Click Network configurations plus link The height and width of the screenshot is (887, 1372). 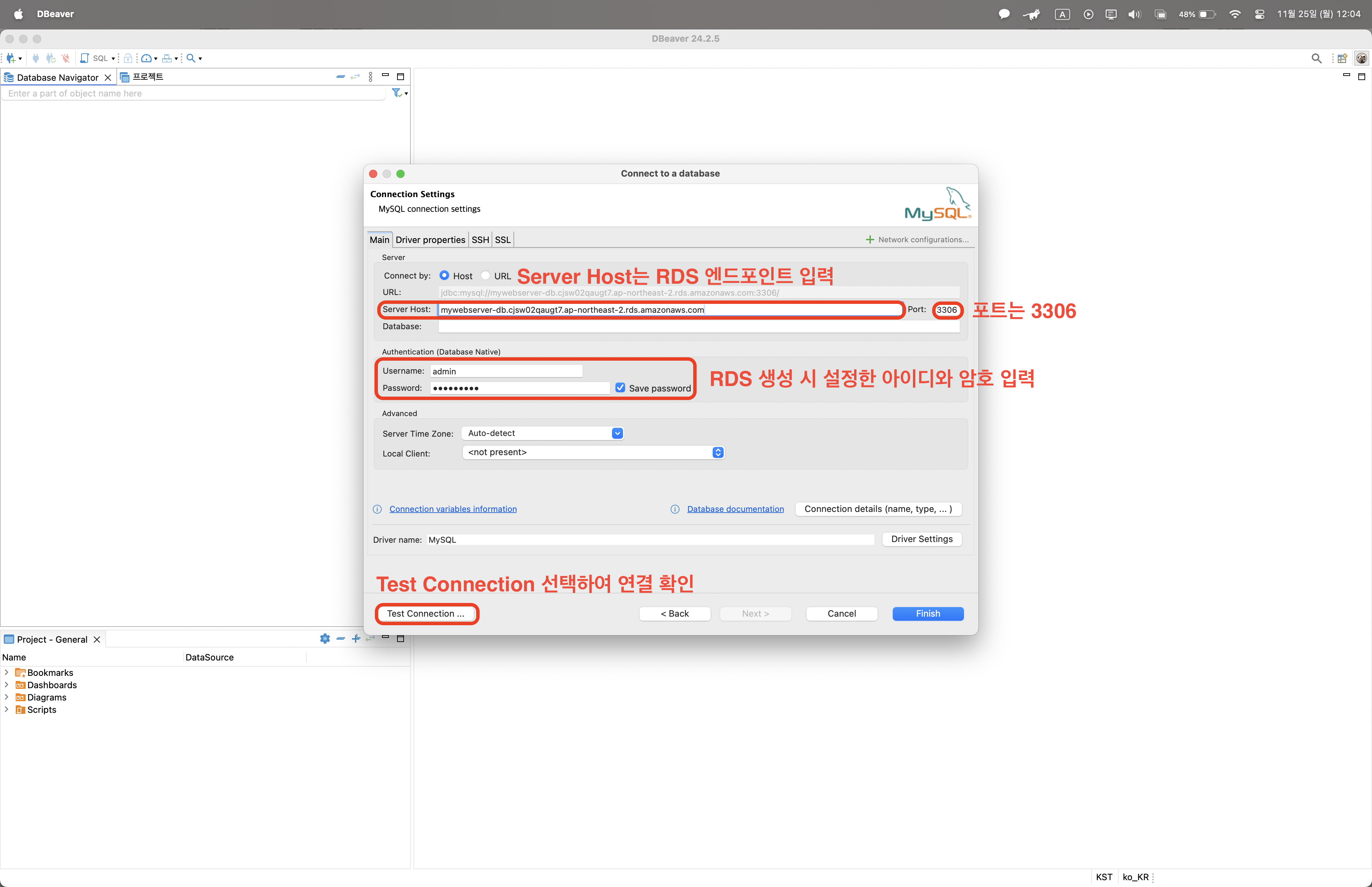917,240
